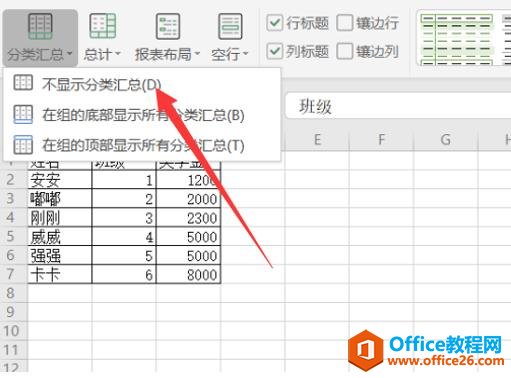Image resolution: width=511 pixels, height=378 pixels.
Task: Select column E header
Action: tap(317, 139)
